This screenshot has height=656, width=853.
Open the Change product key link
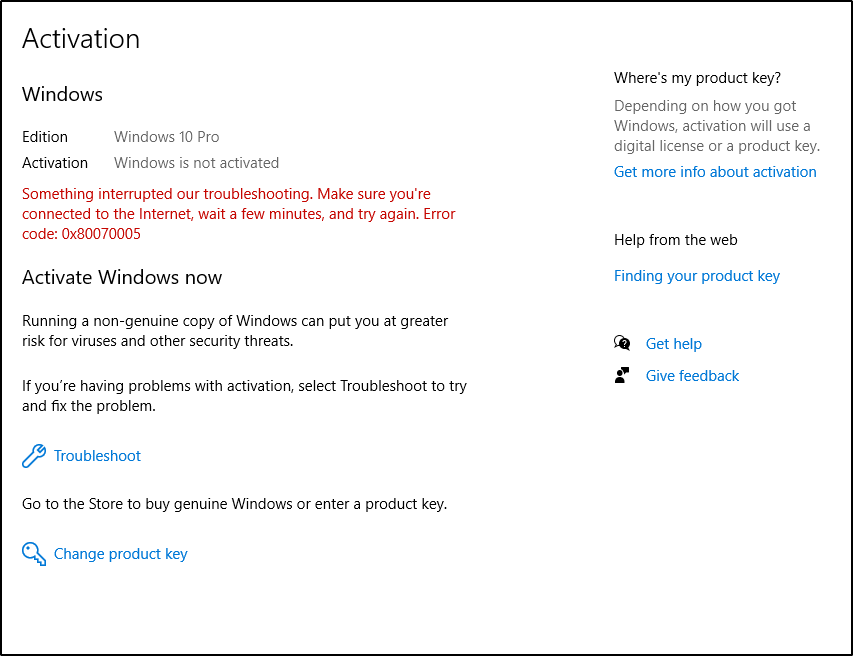120,554
